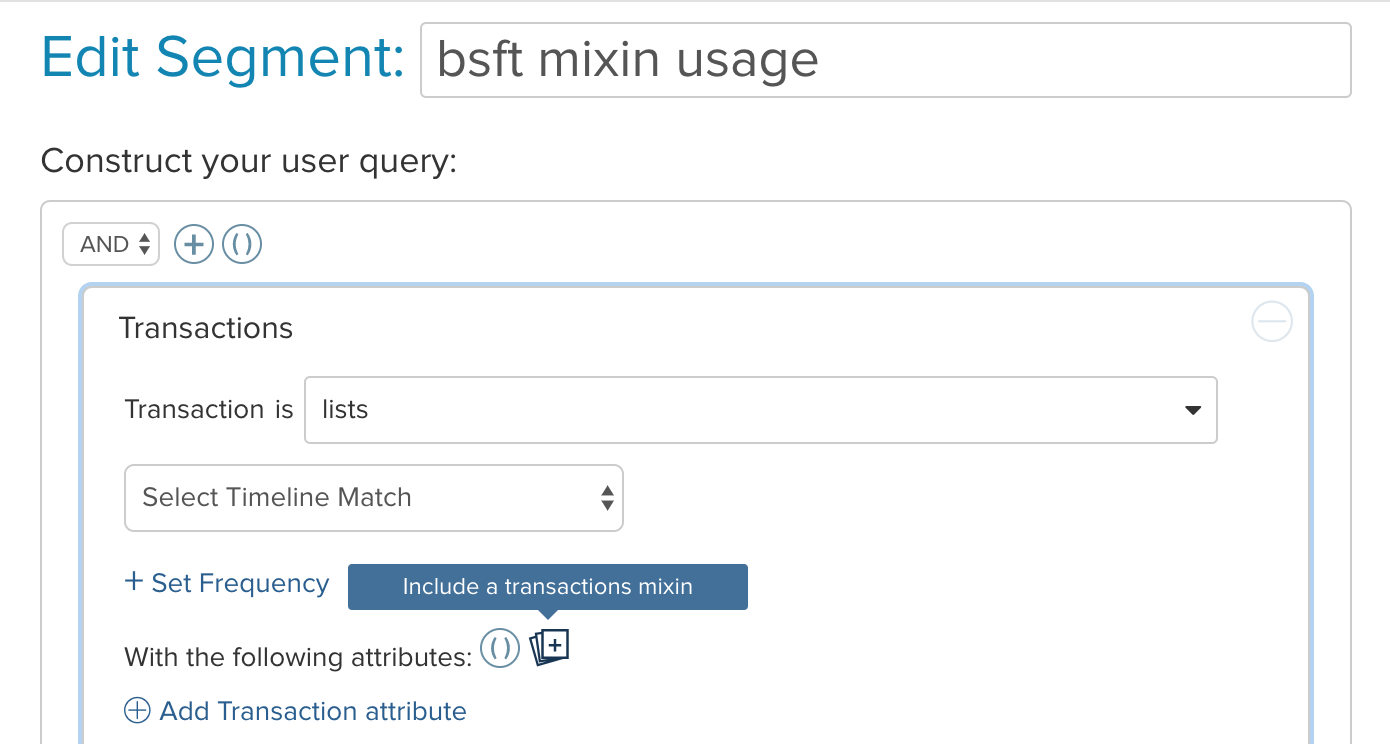Add a group with the top parentheses icon
Viewport: 1390px width, 744px height.
tap(242, 244)
